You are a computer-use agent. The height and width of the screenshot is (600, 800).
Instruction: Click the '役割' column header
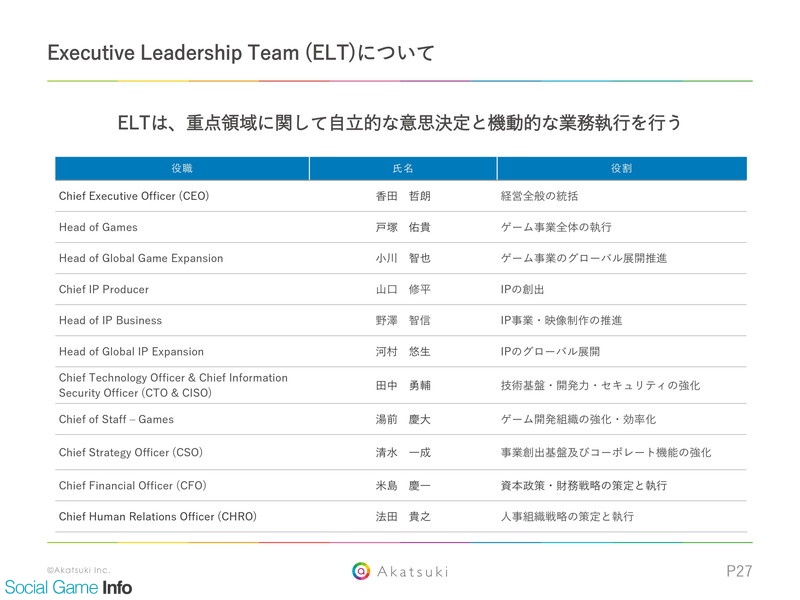(x=622, y=168)
